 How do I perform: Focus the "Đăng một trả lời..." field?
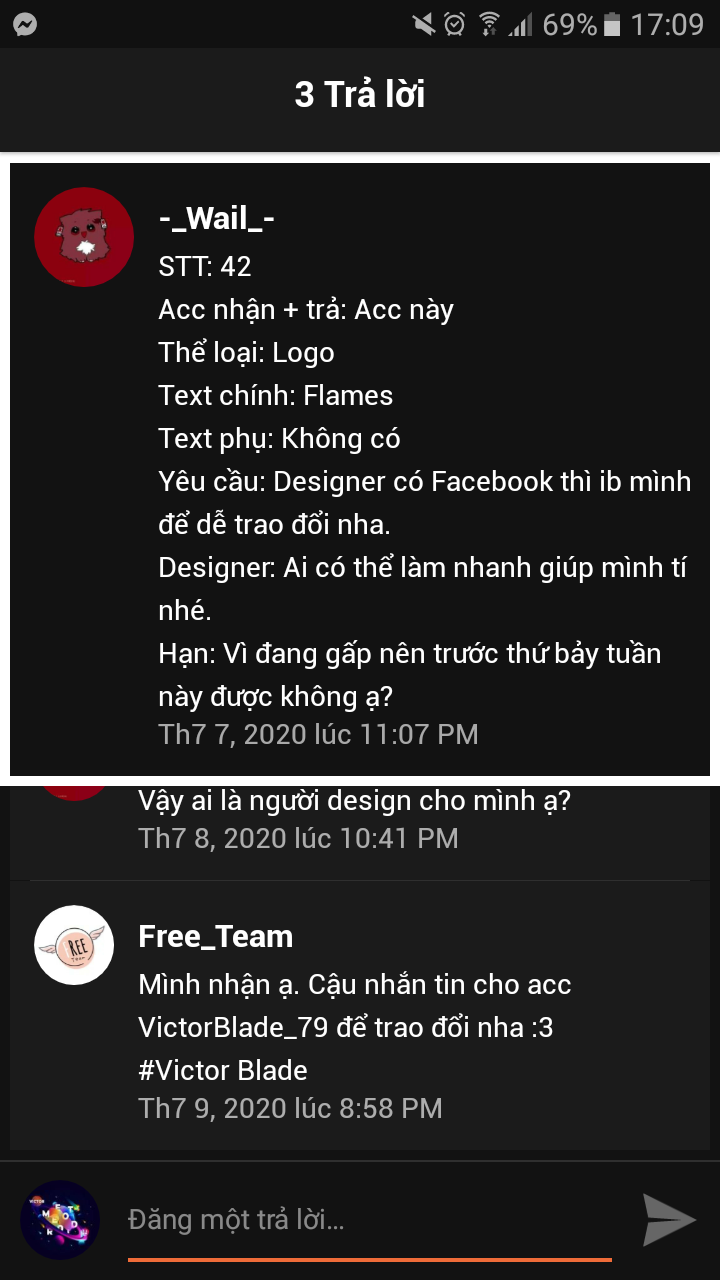(370, 1220)
